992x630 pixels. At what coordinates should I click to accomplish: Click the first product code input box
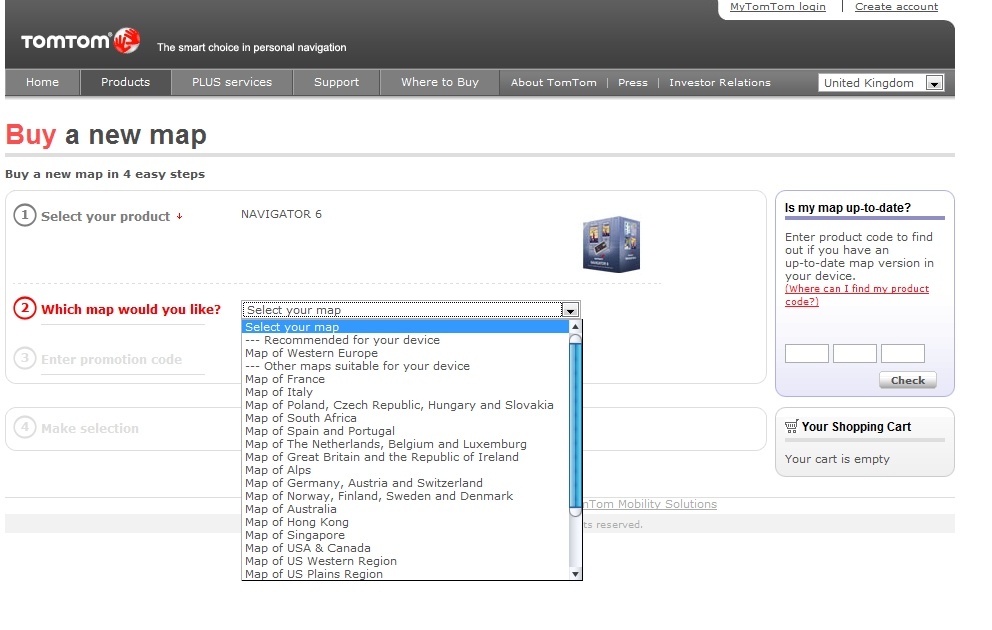click(807, 353)
